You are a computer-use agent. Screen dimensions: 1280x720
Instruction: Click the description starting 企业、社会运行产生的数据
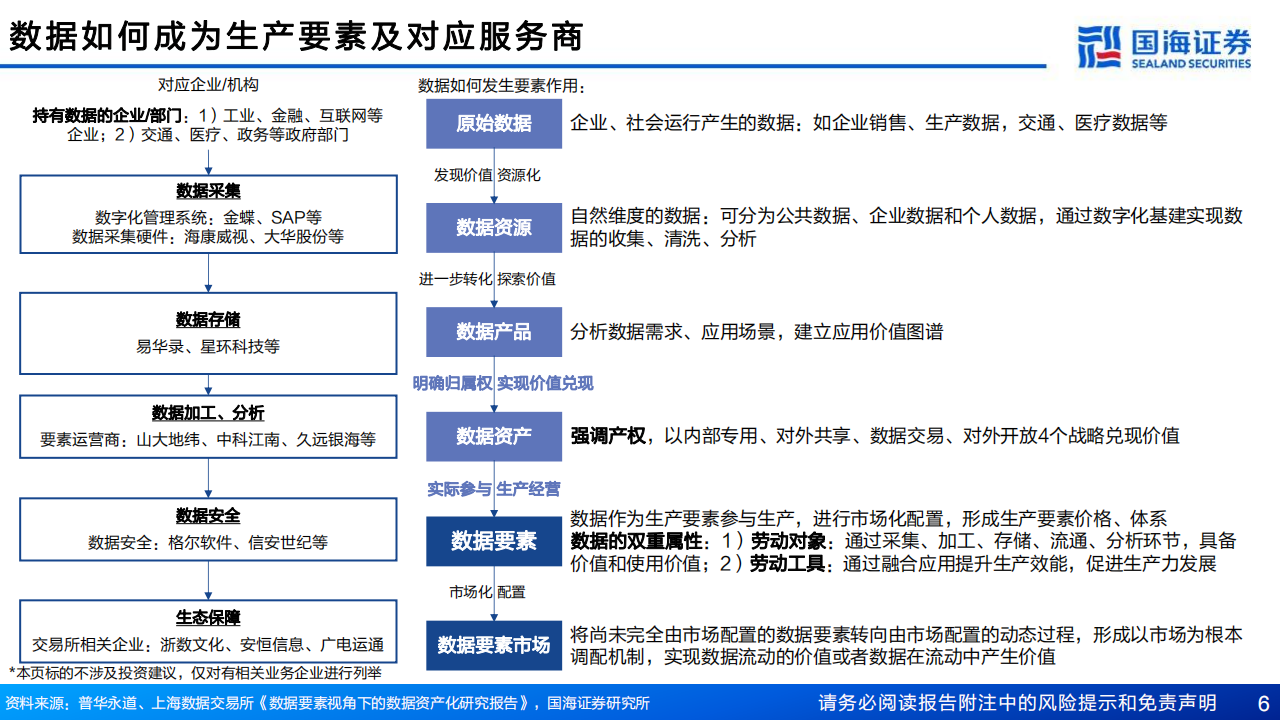point(868,124)
